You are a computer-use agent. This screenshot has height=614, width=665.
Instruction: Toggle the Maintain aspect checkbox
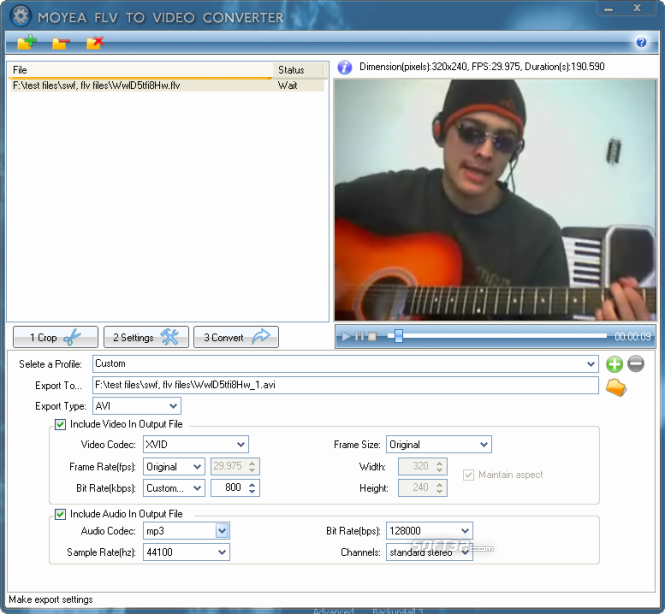pos(468,475)
